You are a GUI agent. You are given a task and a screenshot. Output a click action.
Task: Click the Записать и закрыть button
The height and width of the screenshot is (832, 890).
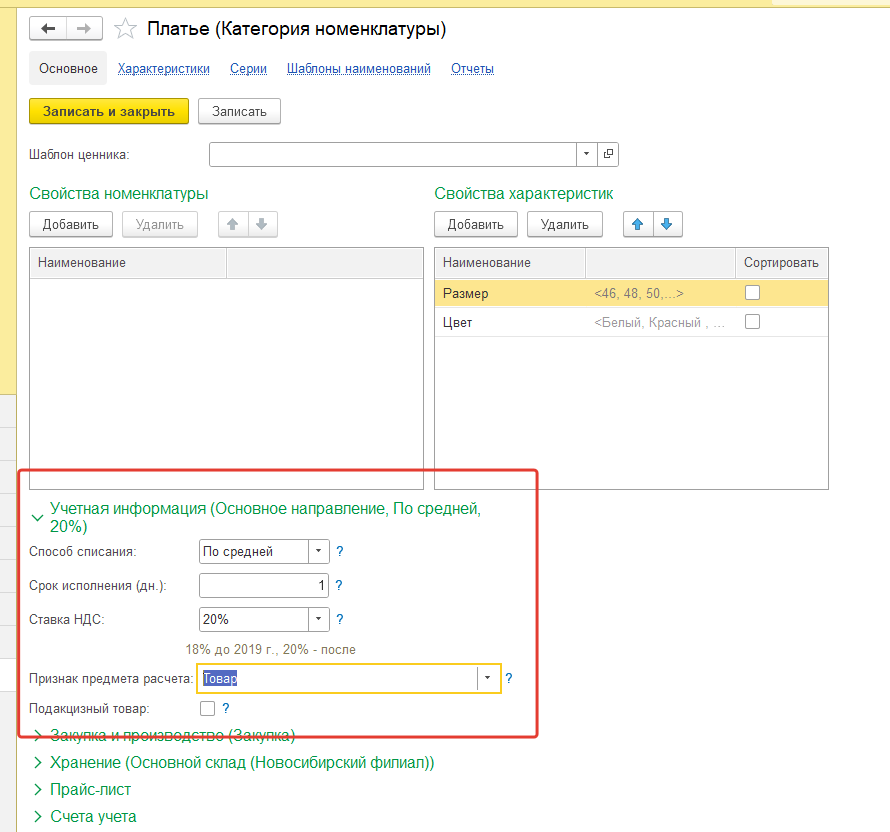pyautogui.click(x=109, y=111)
